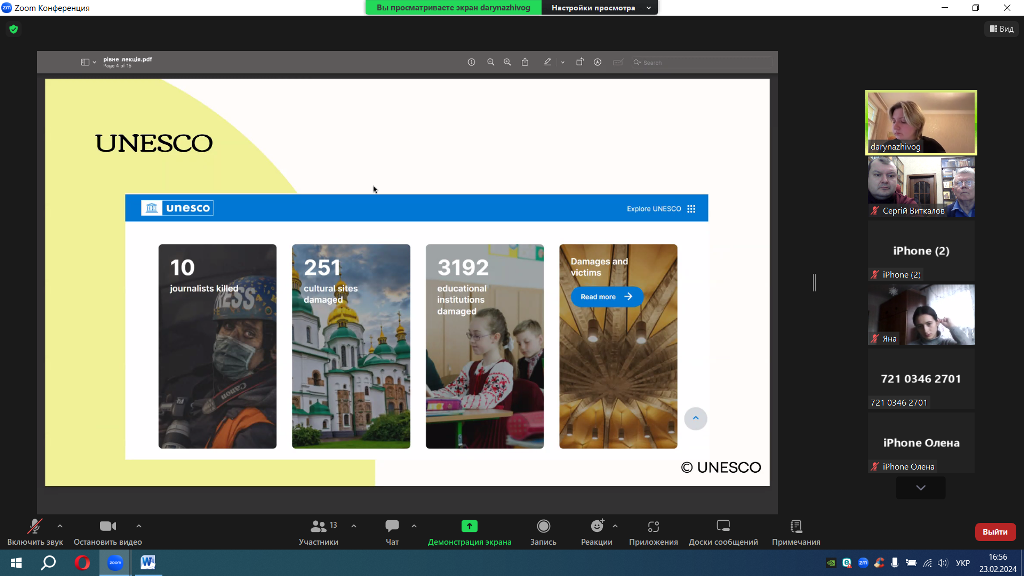Open the Вид layout menu
This screenshot has width=1024, height=576.
point(1001,29)
